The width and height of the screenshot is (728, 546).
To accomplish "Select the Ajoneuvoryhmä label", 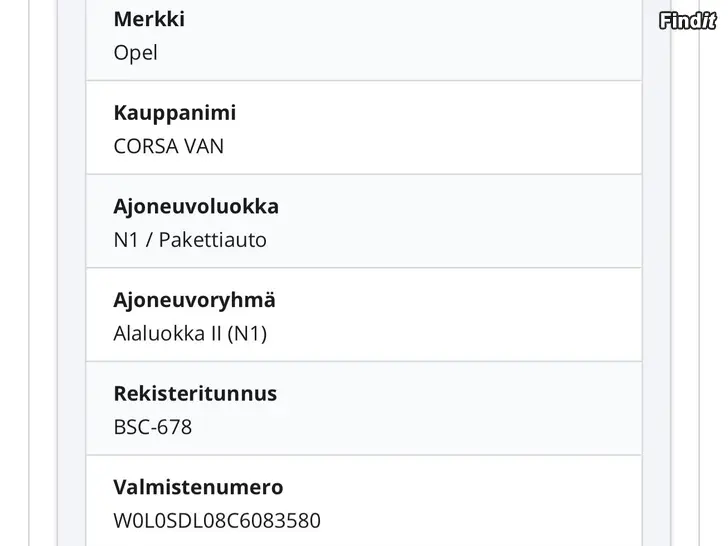I will (x=194, y=300).
